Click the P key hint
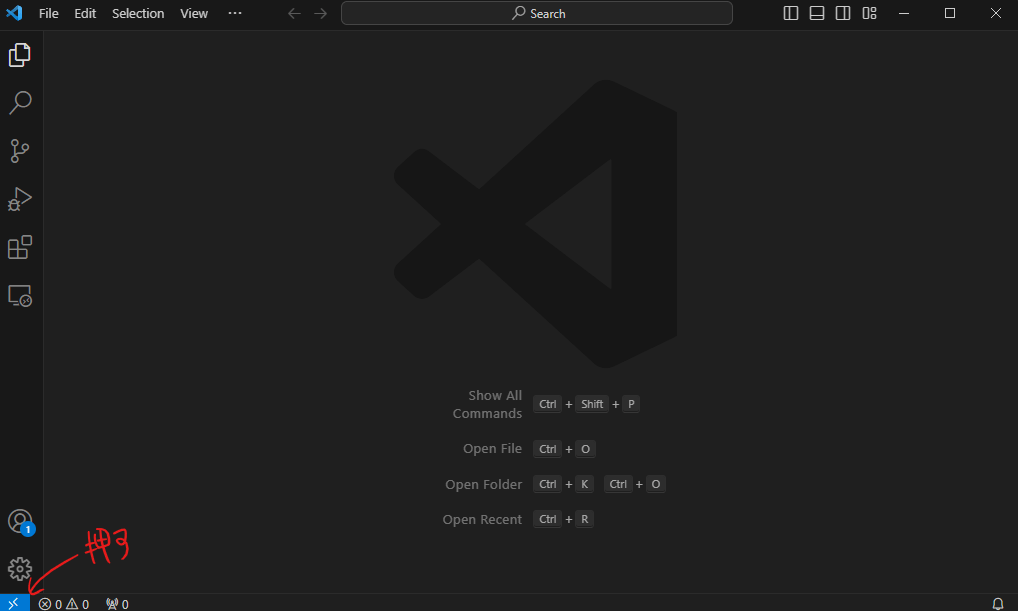 pyautogui.click(x=631, y=404)
